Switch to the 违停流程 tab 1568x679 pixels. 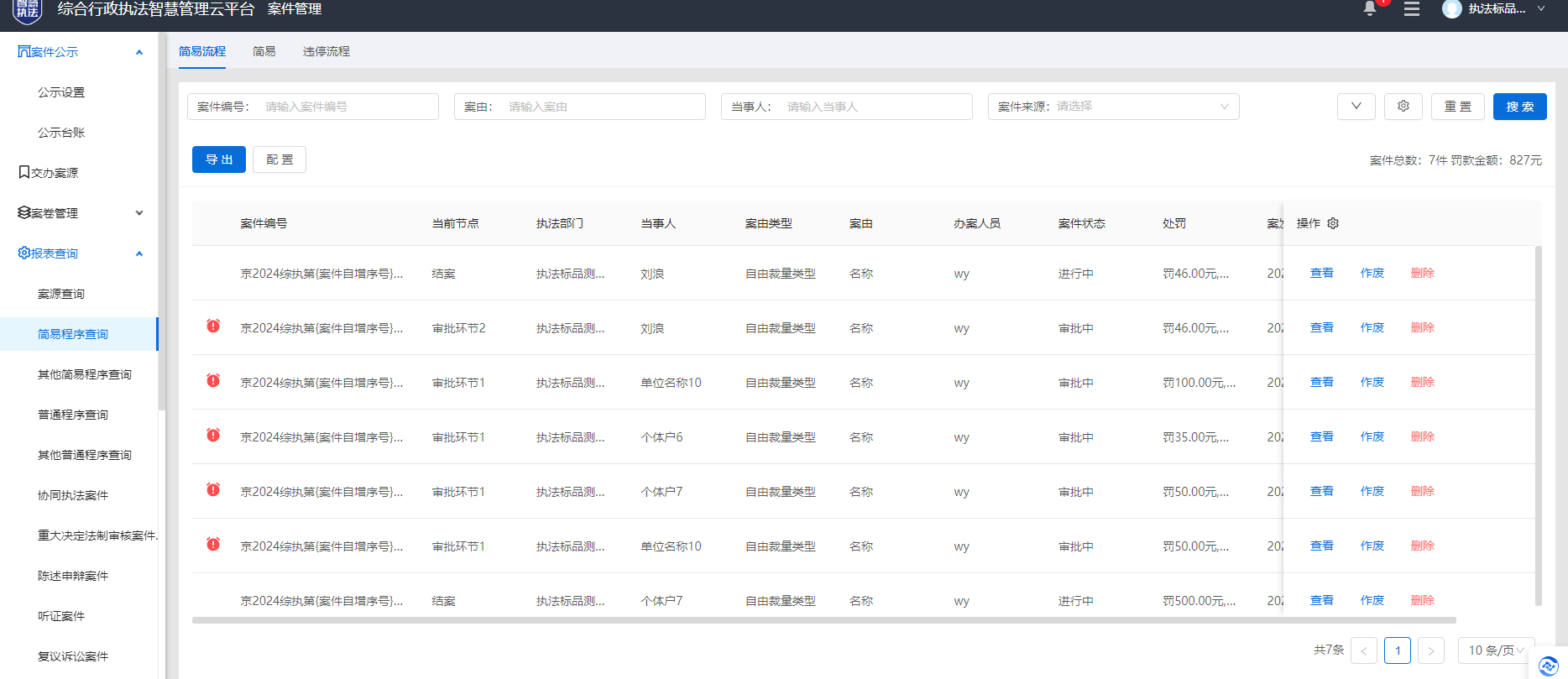pyautogui.click(x=327, y=51)
